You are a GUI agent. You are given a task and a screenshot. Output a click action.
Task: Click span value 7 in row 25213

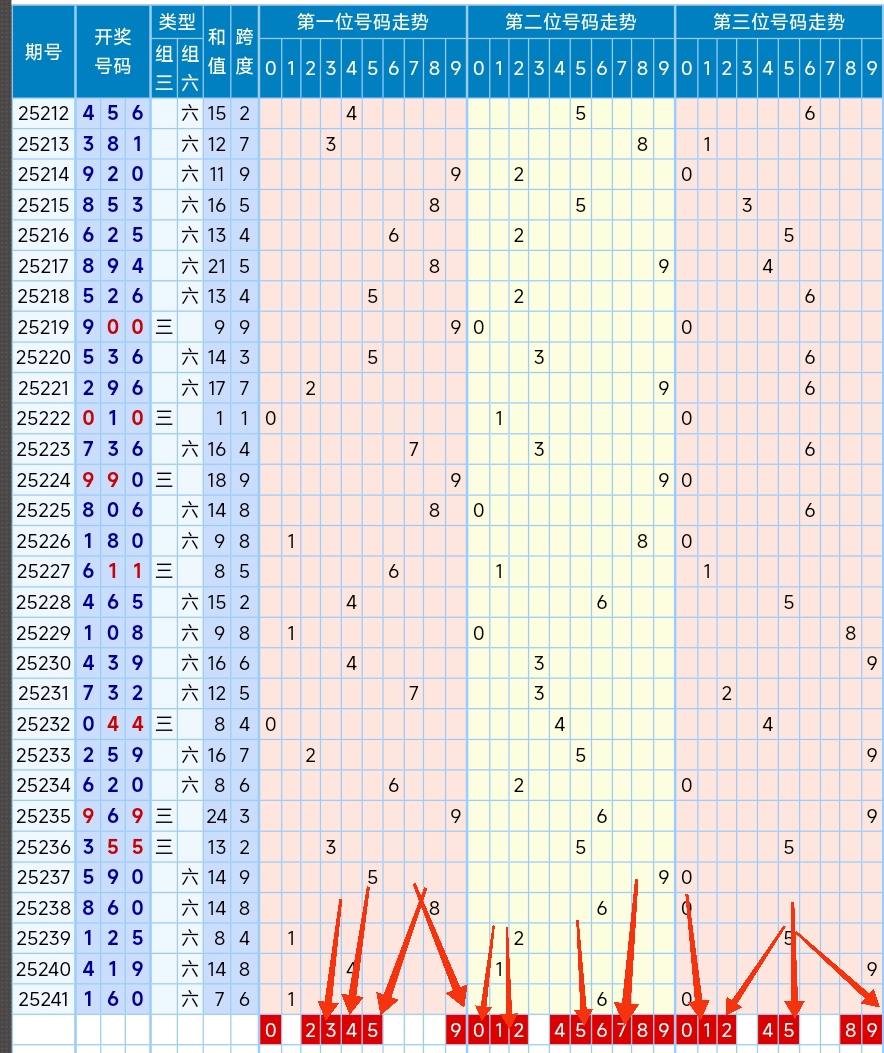click(245, 144)
